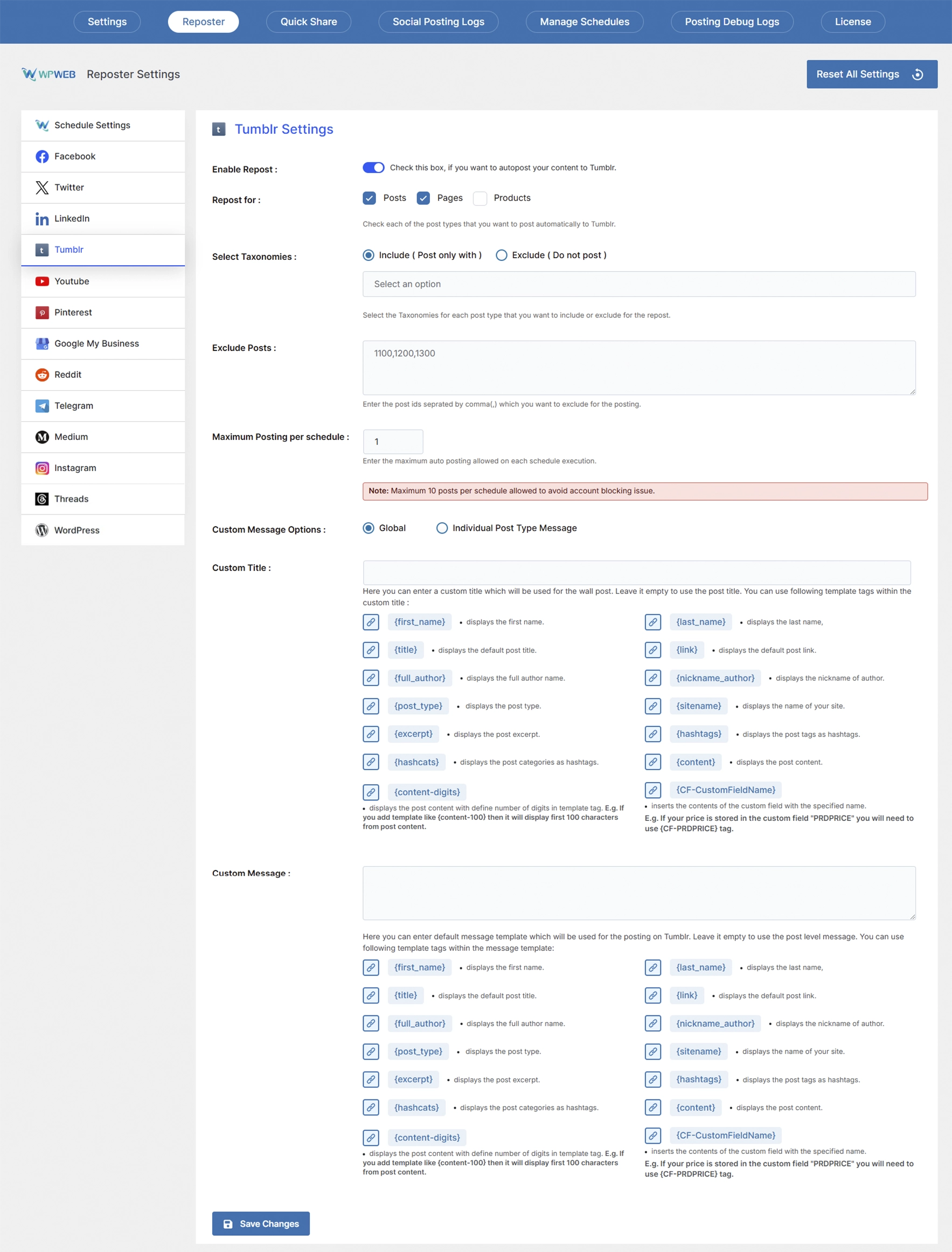Choose Individual Post Type Message option
The height and width of the screenshot is (1252, 952).
tap(442, 528)
